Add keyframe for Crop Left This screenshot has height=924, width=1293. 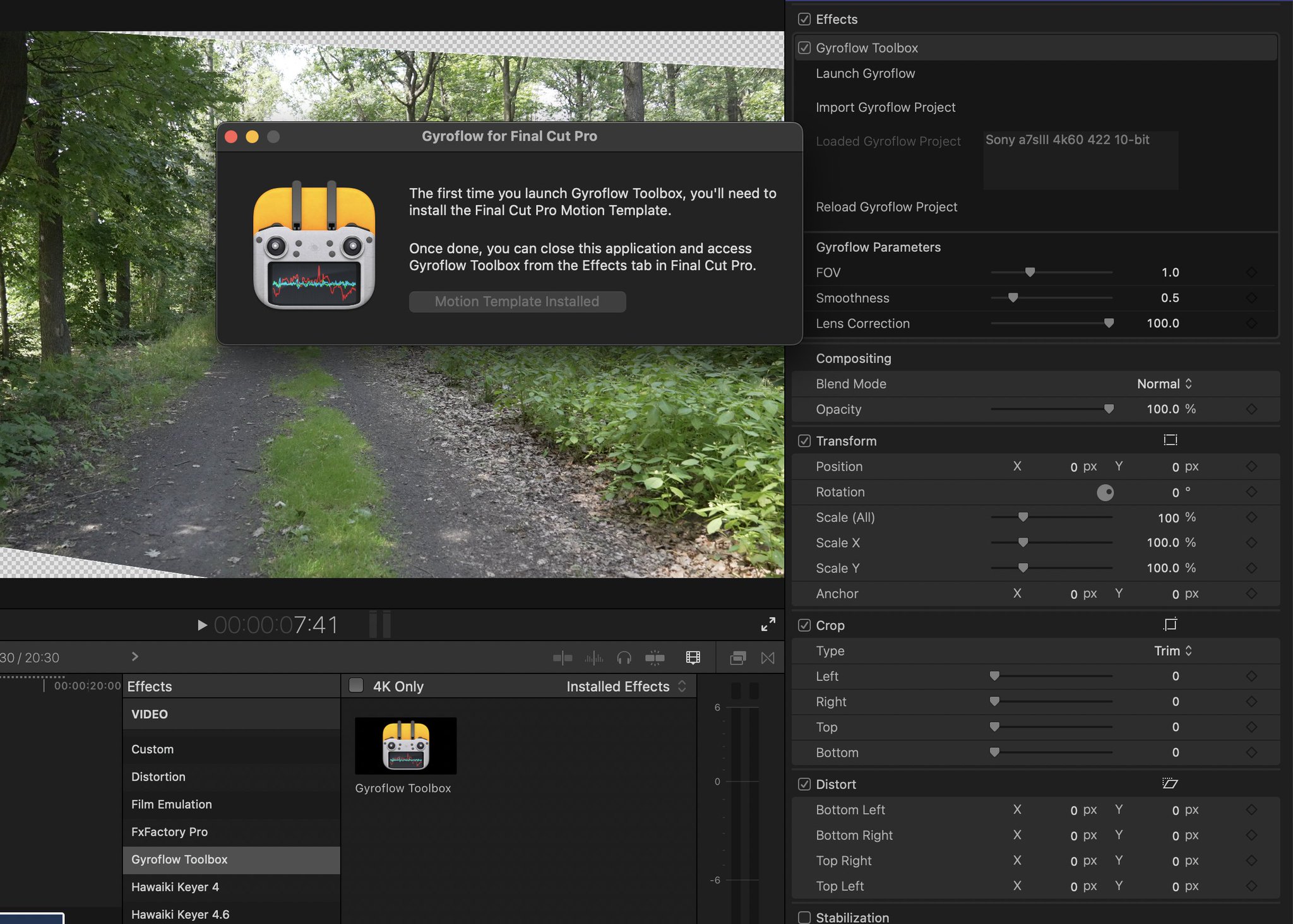point(1251,676)
